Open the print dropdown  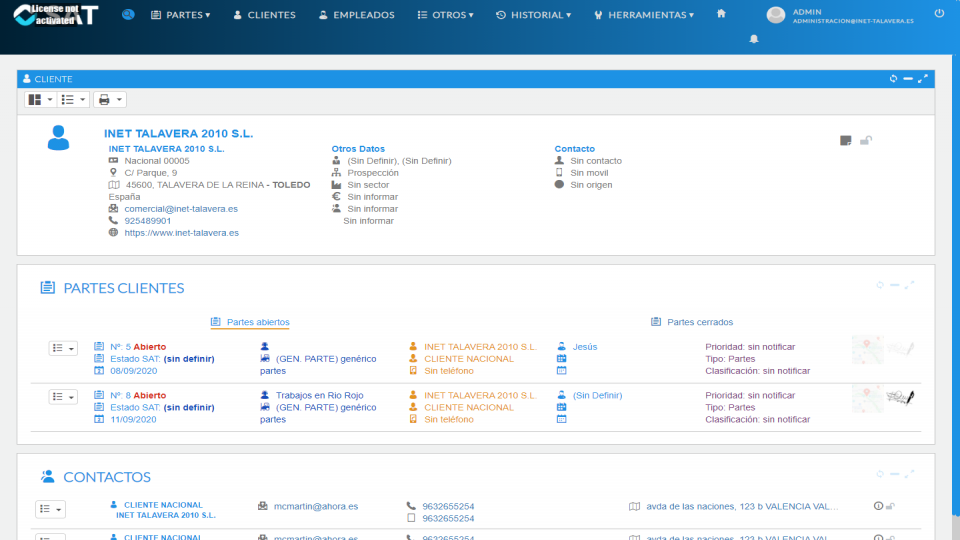110,99
